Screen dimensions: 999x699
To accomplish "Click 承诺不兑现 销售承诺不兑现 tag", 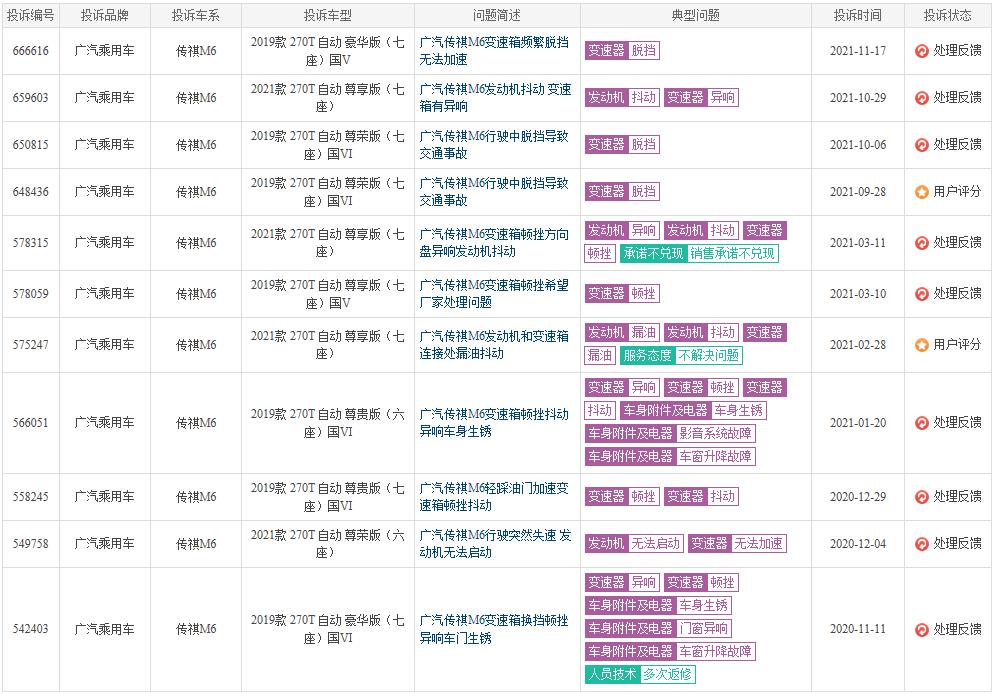I will click(x=699, y=254).
